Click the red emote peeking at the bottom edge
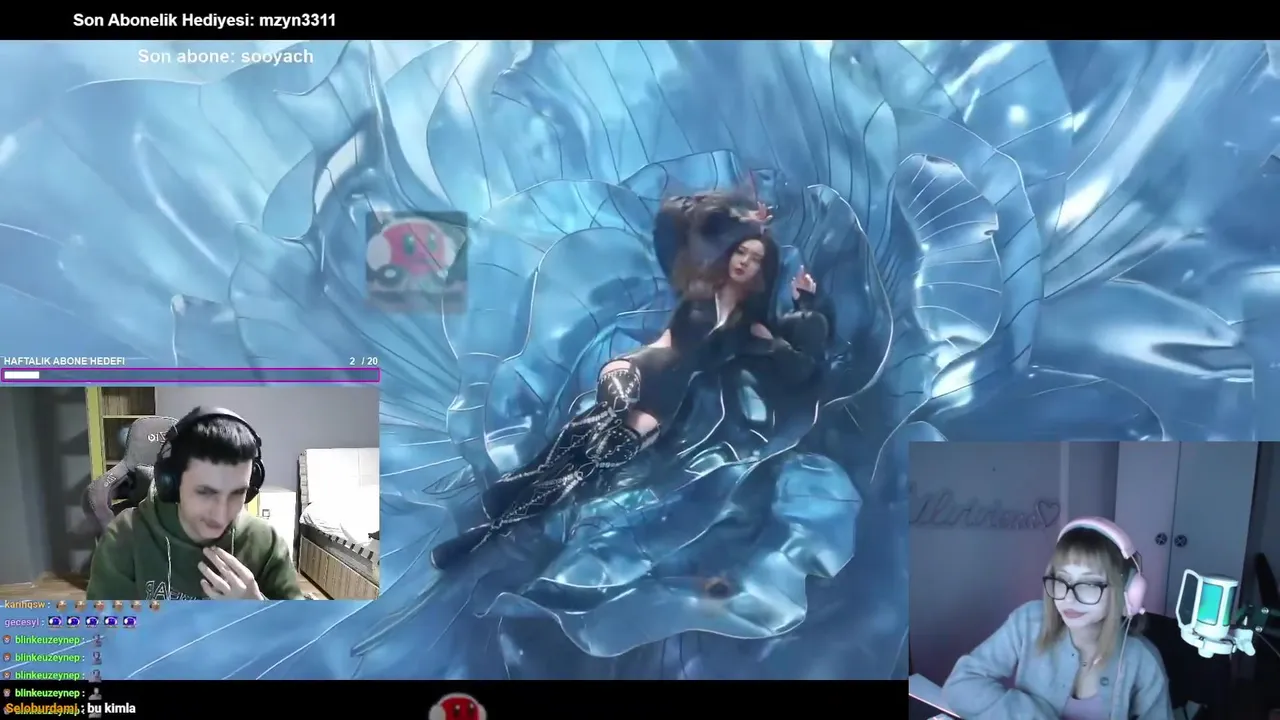 click(458, 707)
